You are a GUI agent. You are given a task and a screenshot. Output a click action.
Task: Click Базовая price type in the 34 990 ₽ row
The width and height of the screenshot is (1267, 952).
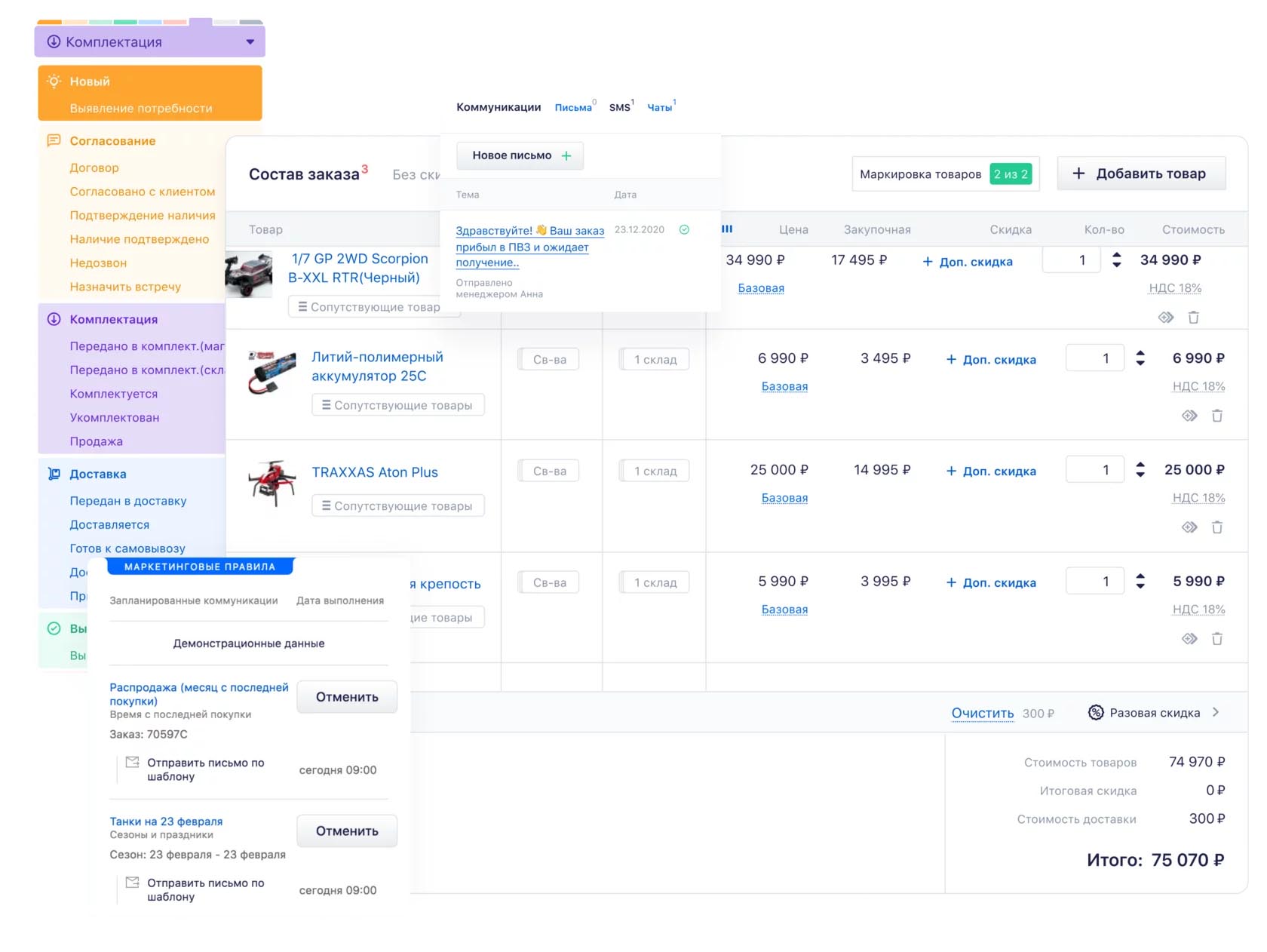click(761, 287)
